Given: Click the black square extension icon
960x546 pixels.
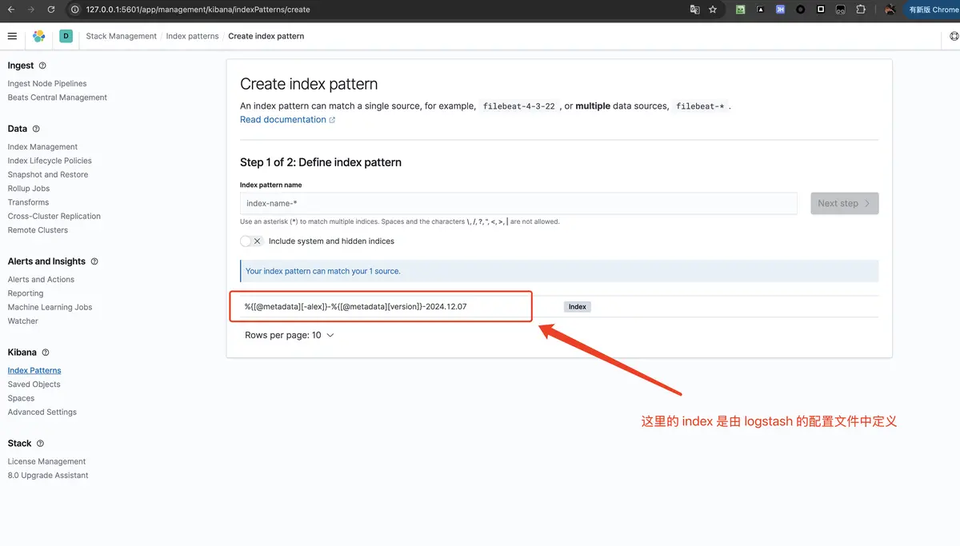Looking at the screenshot, I should 820,9.
